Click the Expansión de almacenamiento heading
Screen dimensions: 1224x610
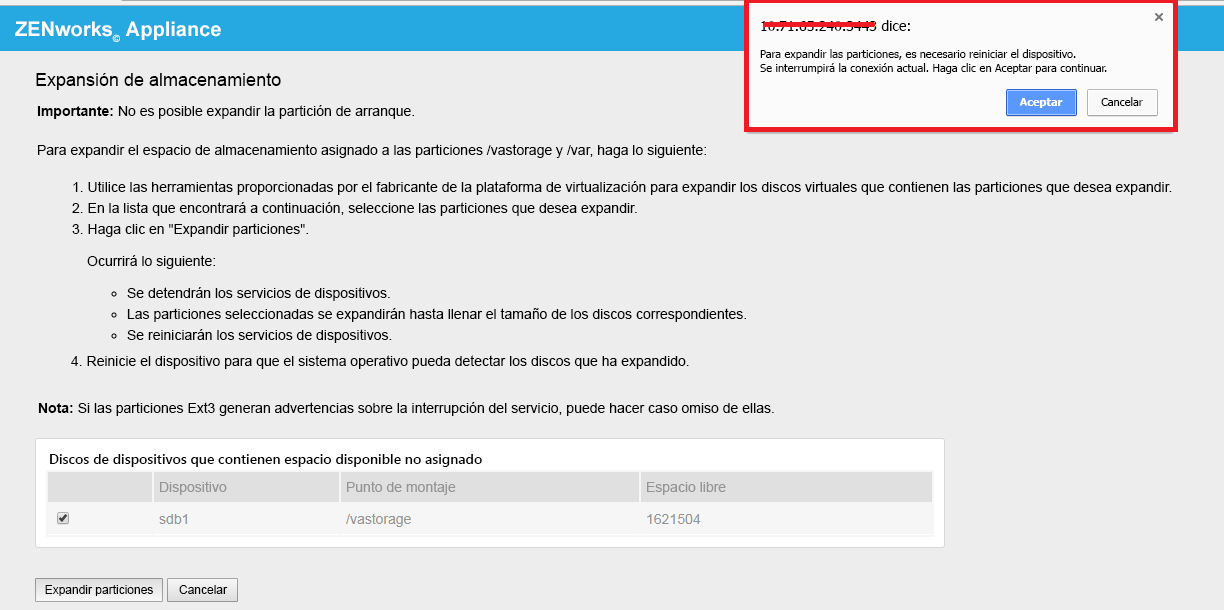(x=158, y=79)
